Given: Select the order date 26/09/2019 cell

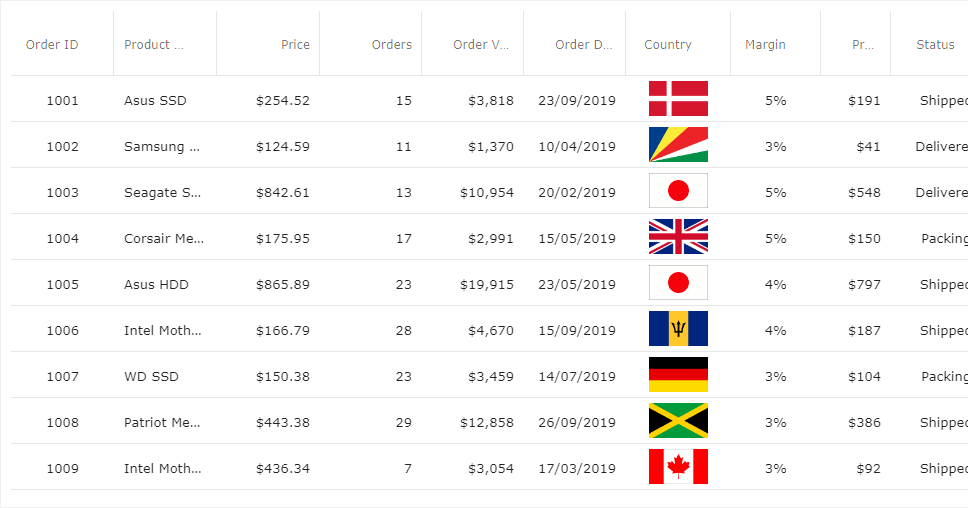Looking at the screenshot, I should pyautogui.click(x=577, y=422).
